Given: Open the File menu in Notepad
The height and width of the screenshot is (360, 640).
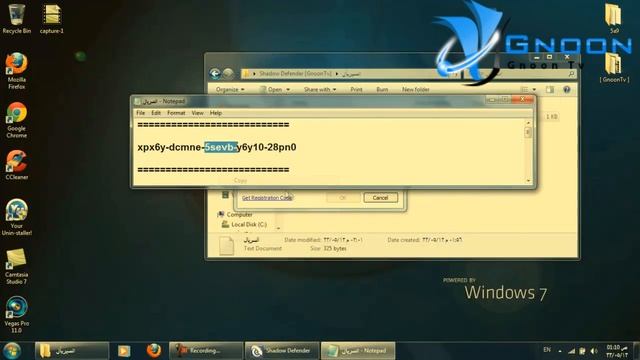Looking at the screenshot, I should [x=140, y=113].
